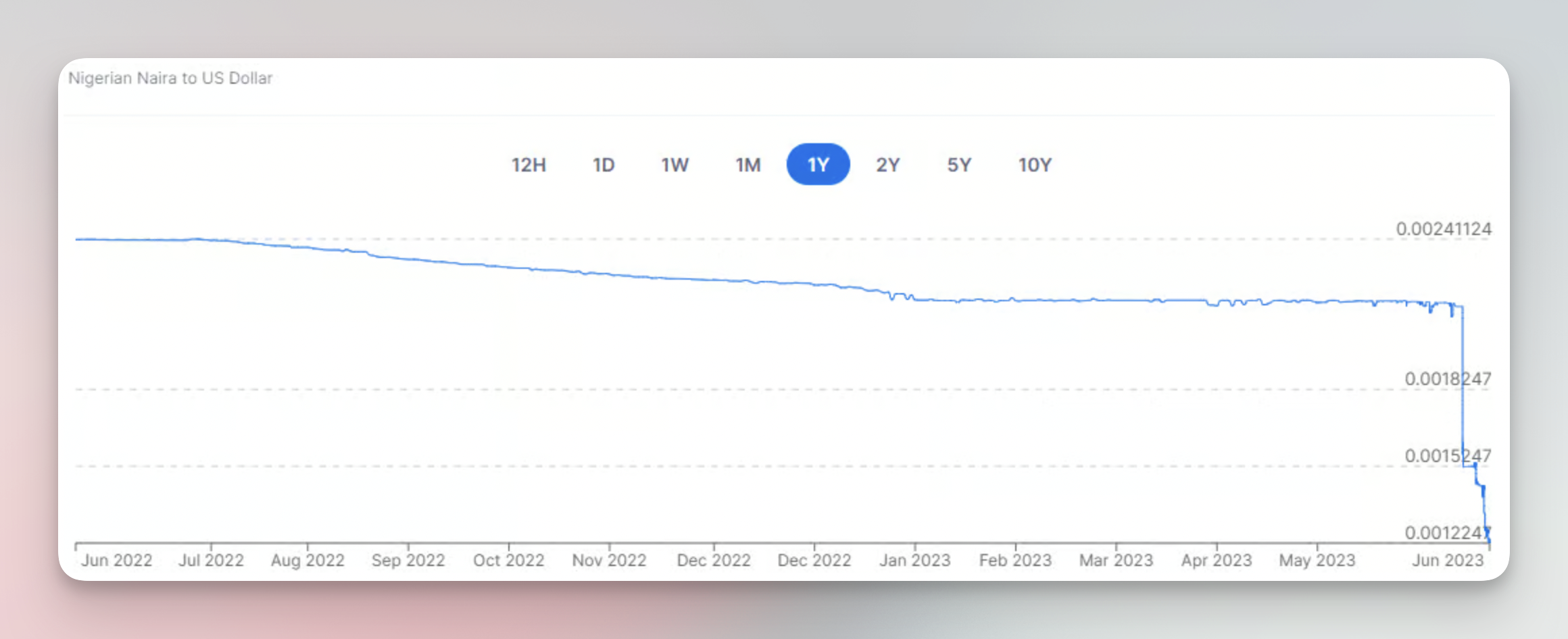Select the 2Y time range
This screenshot has height=639, width=1568.
coord(888,165)
